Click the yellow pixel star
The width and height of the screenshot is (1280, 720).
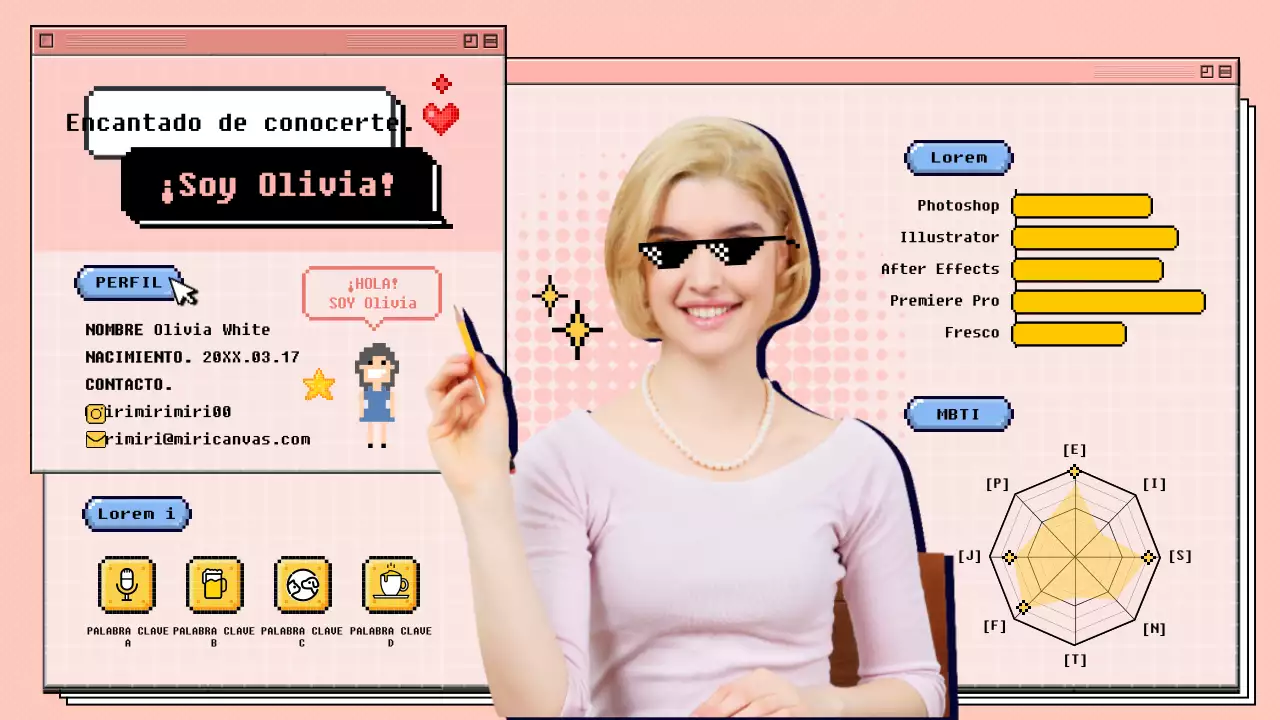click(x=319, y=385)
